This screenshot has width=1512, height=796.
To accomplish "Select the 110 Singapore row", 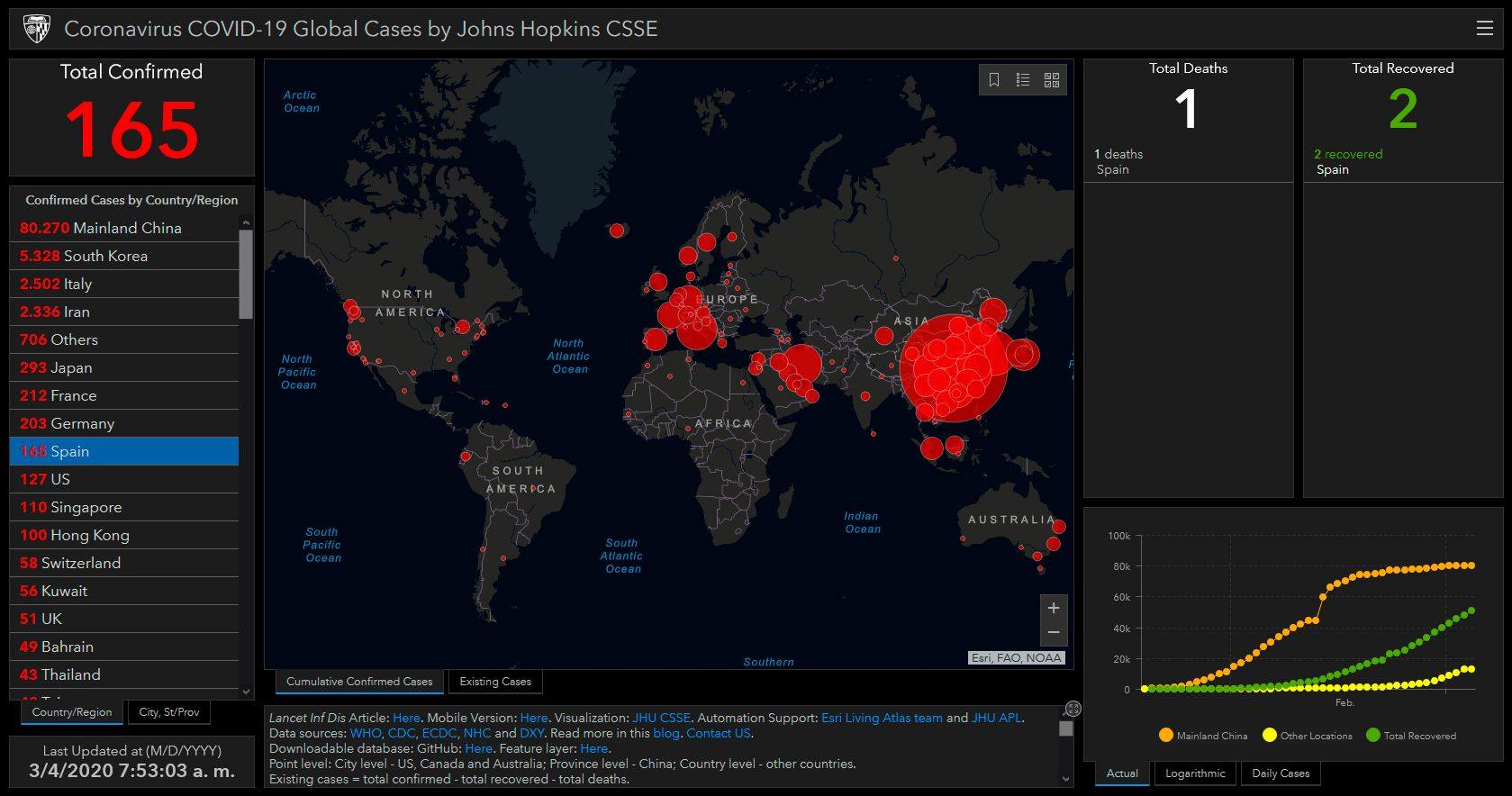I will [124, 507].
